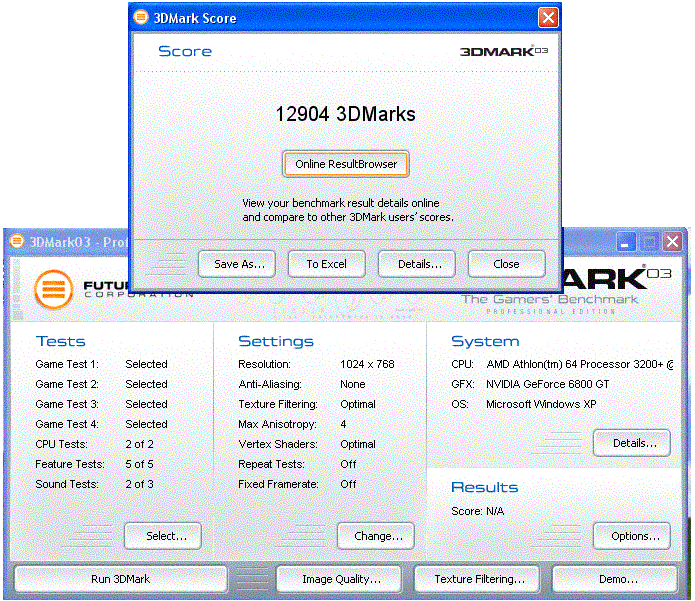This screenshot has width=695, height=601.
Task: Click Sound Tests '2 of 3' value
Action: click(139, 484)
